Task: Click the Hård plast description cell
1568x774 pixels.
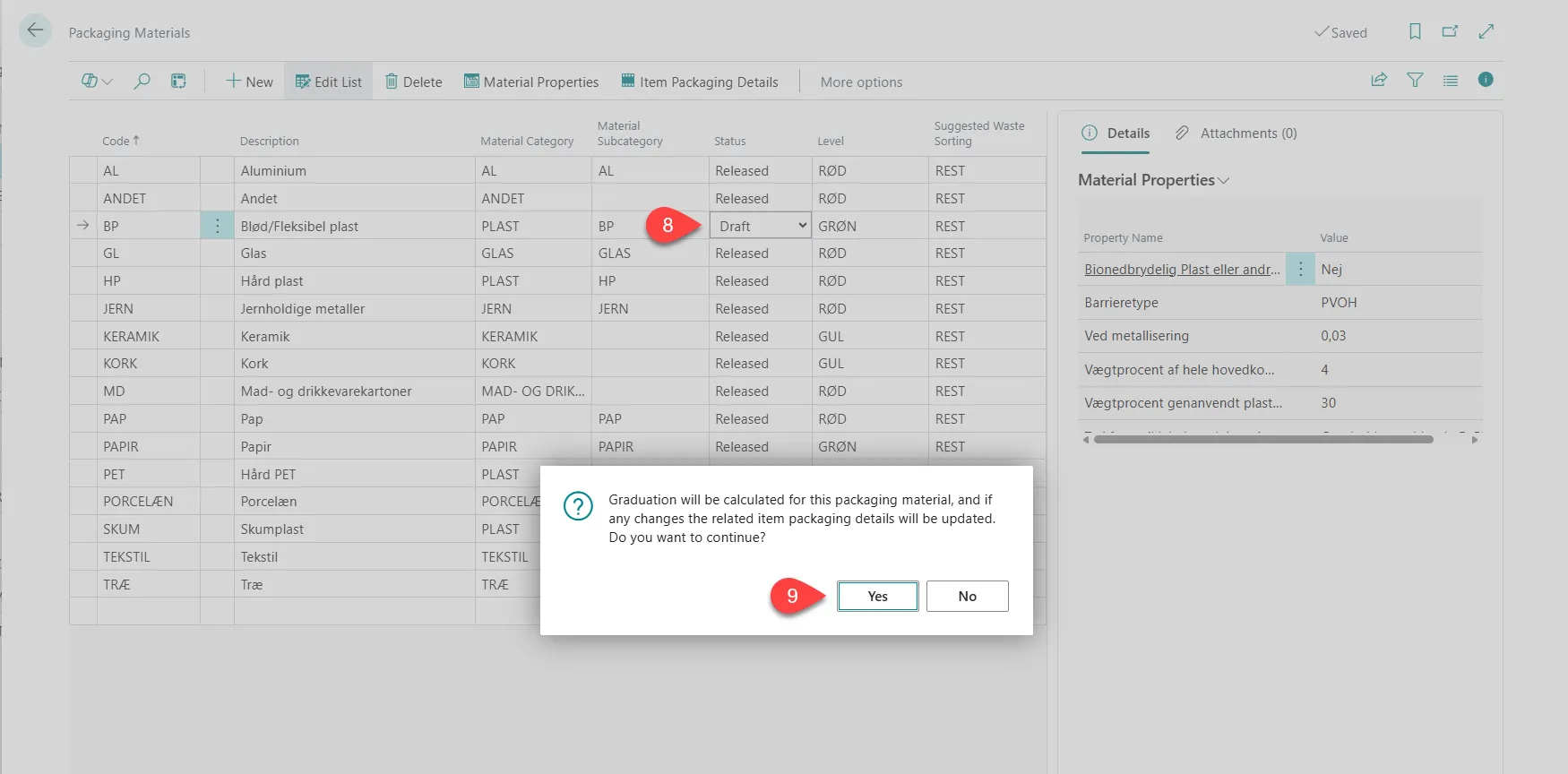Action: point(354,280)
